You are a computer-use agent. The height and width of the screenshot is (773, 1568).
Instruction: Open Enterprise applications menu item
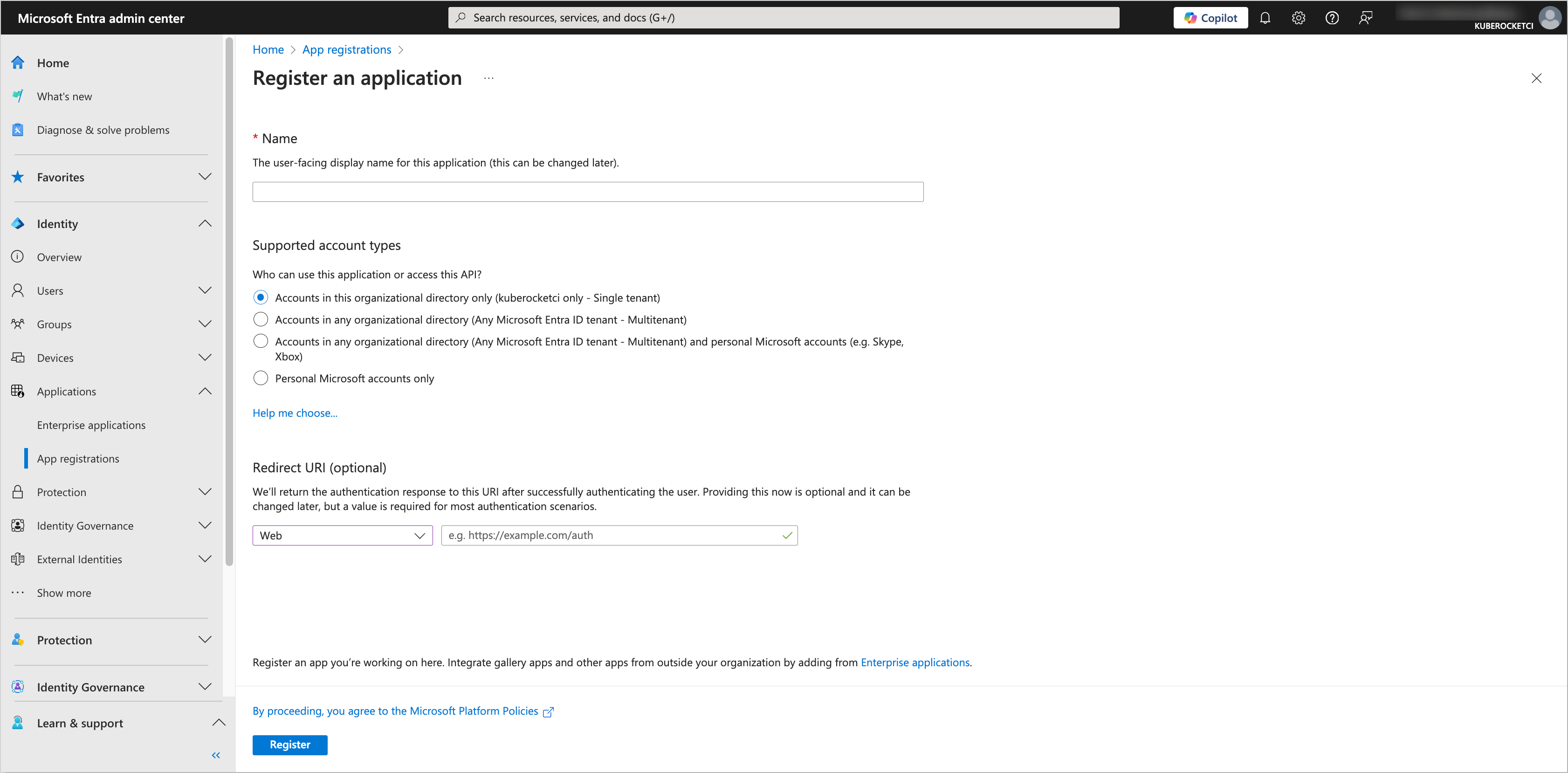91,424
